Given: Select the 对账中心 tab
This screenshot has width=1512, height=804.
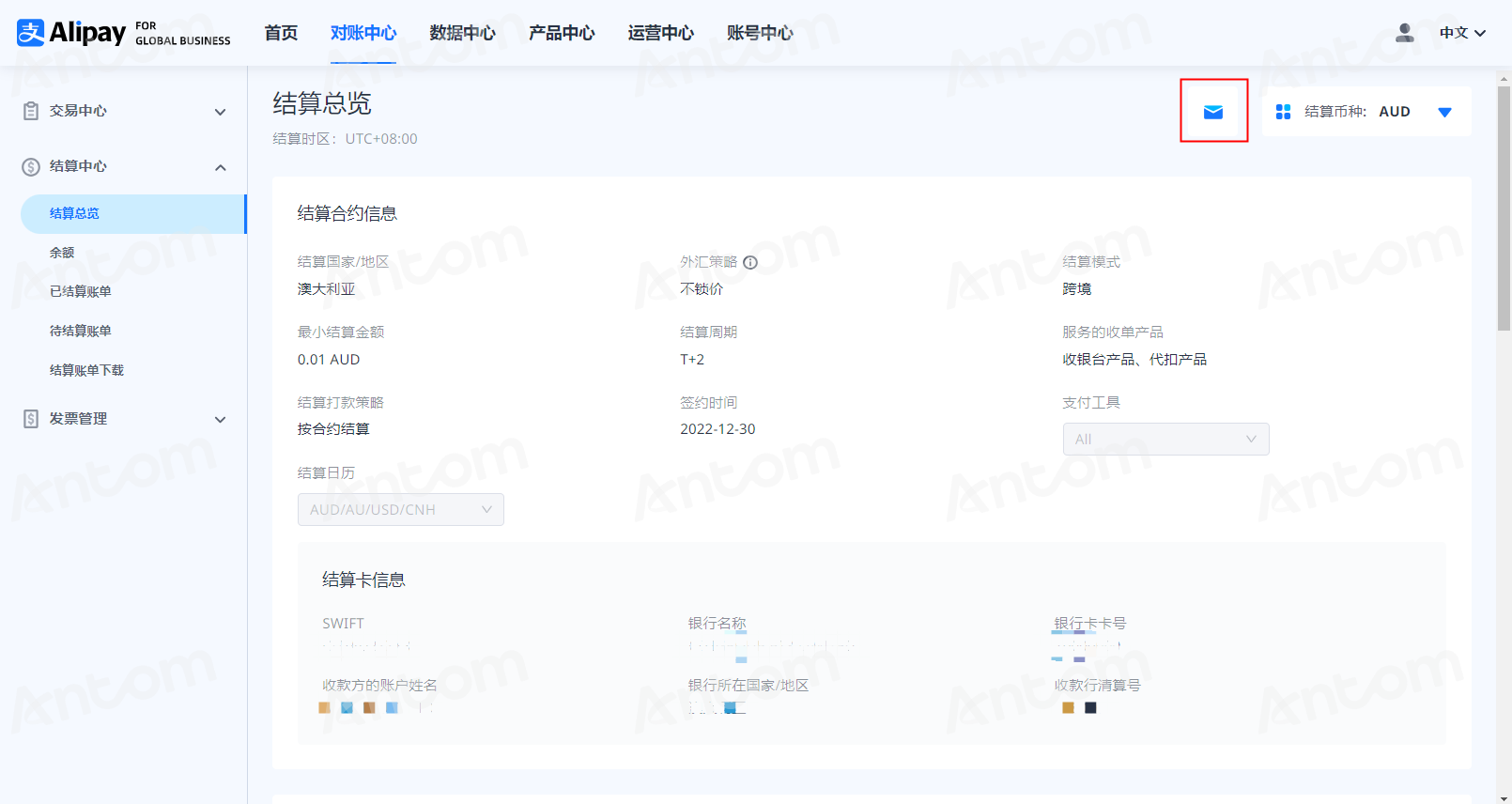Looking at the screenshot, I should pos(363,33).
